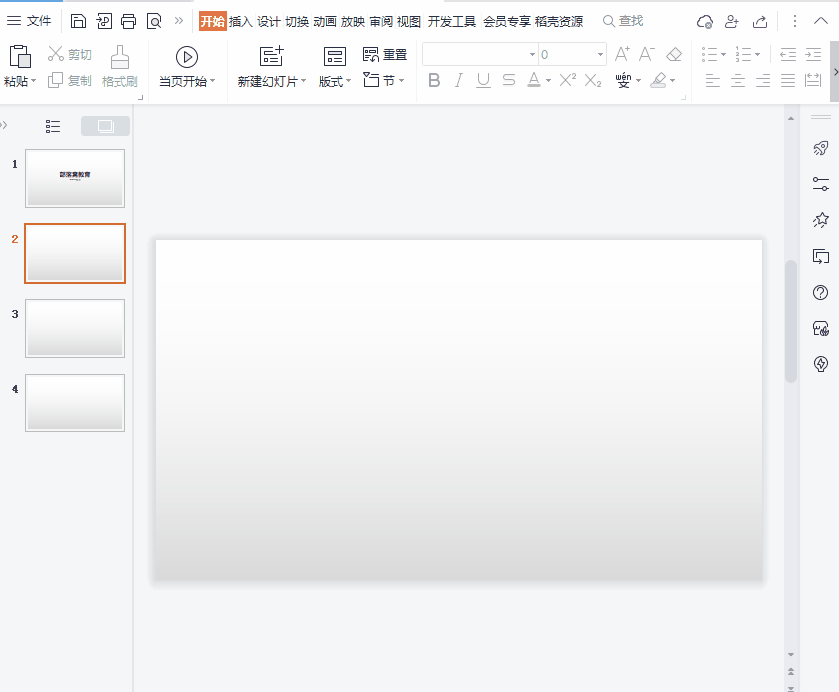Click the rocket icon in right sidebar
839x692 pixels.
820,148
